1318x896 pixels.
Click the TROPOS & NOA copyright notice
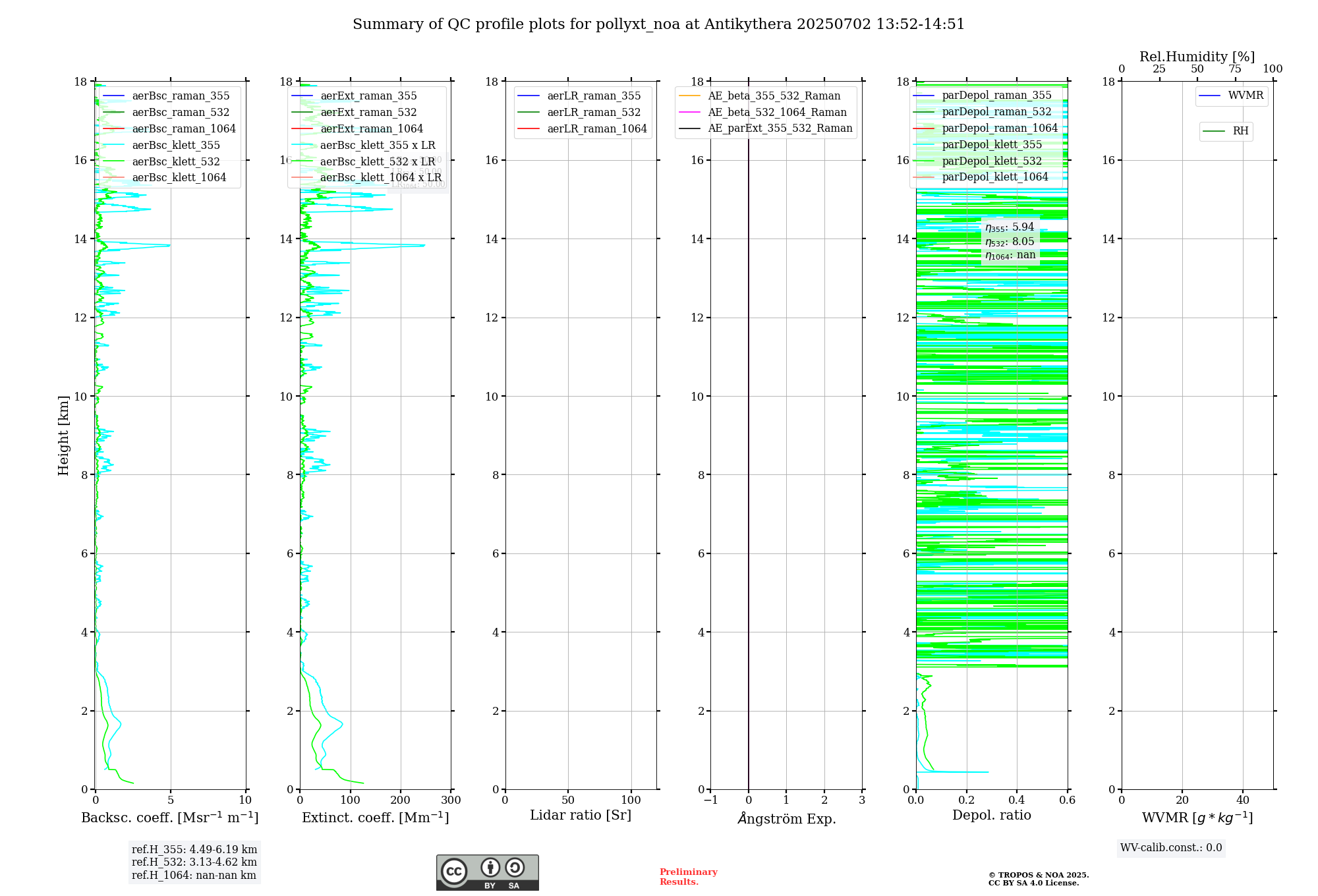coord(1039,879)
